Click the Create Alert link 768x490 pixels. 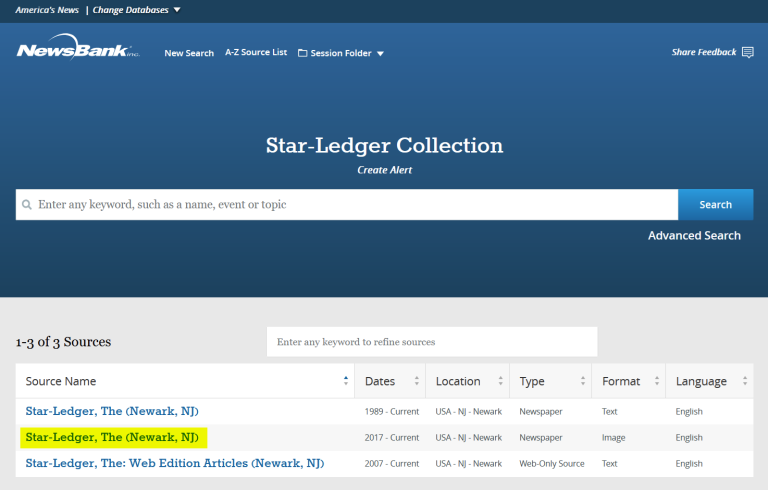384,170
